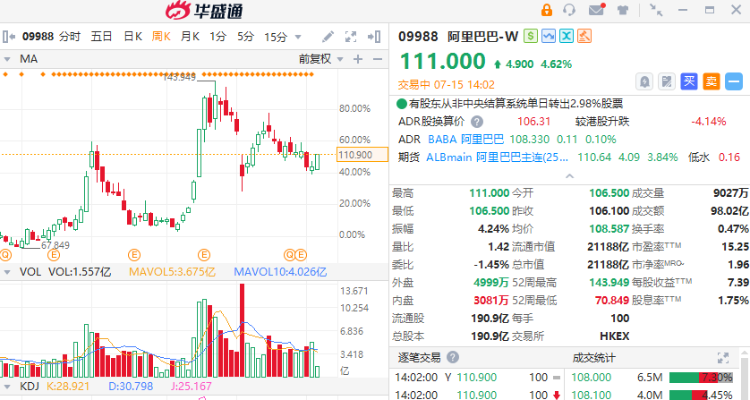This screenshot has height=400, width=750.
Task: Open shareholder transfer news headline
Action: (x=516, y=103)
